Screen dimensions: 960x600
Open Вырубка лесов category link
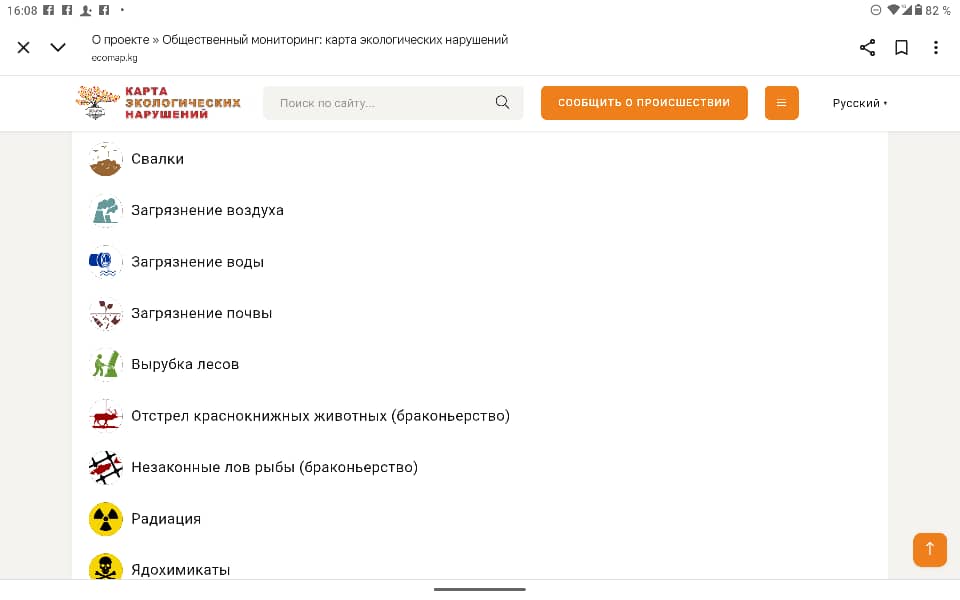pyautogui.click(x=185, y=364)
